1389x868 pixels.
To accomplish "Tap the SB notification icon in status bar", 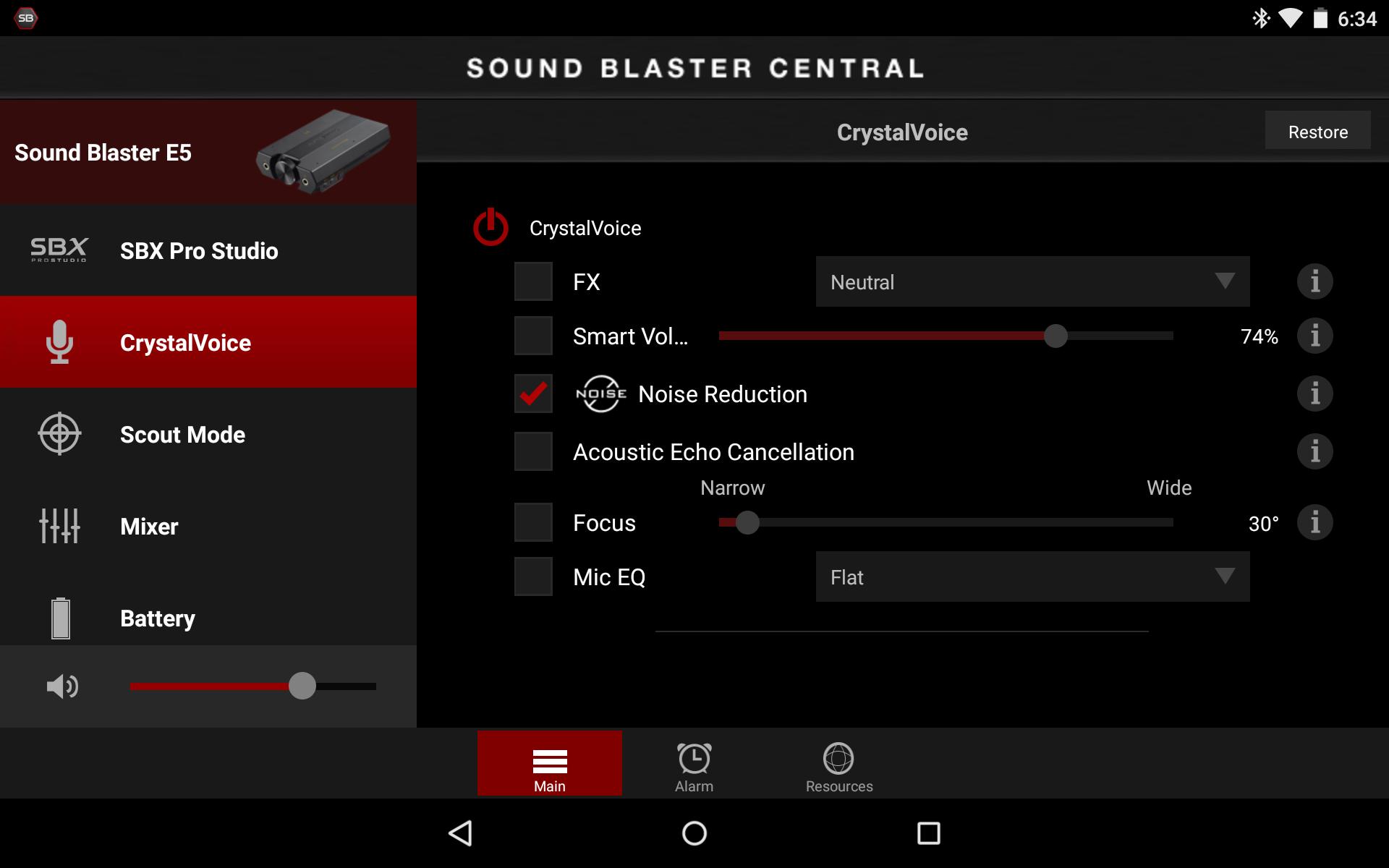I will (x=26, y=18).
